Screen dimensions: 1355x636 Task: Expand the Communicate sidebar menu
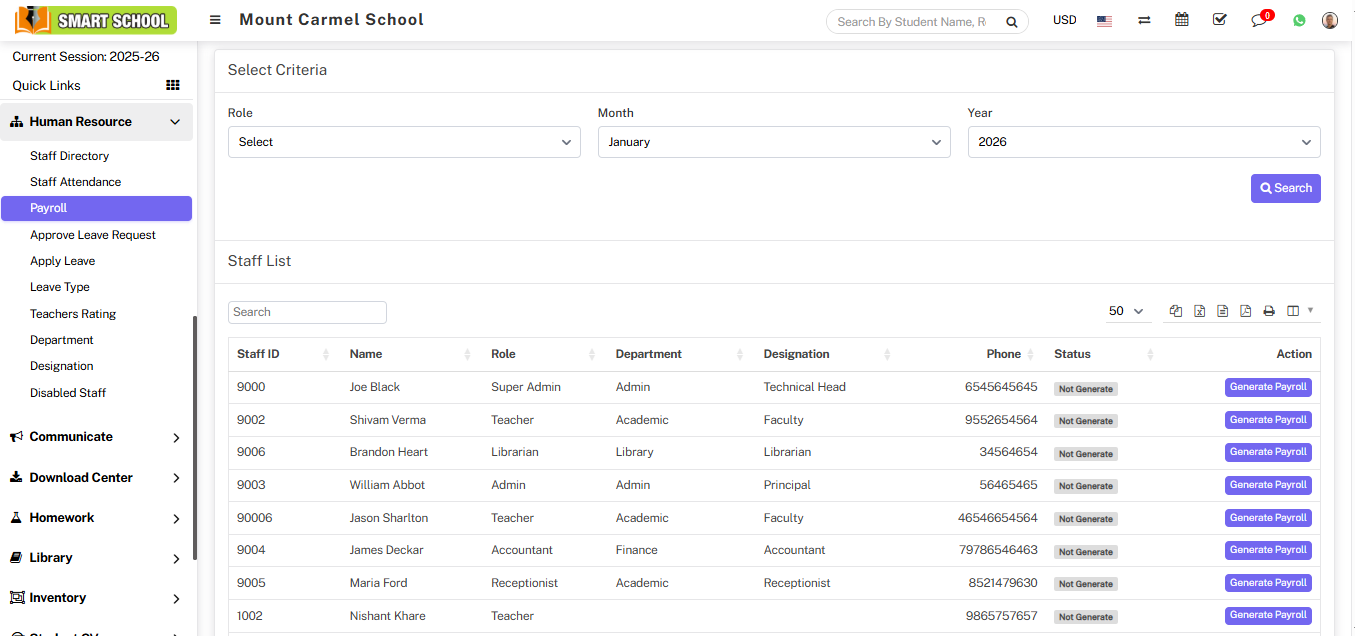(x=96, y=437)
